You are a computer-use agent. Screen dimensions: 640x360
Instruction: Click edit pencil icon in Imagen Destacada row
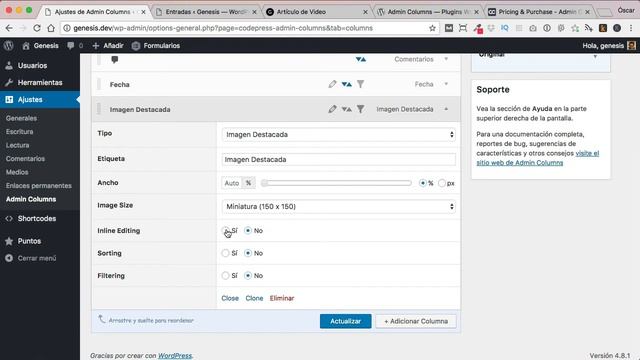coord(332,109)
